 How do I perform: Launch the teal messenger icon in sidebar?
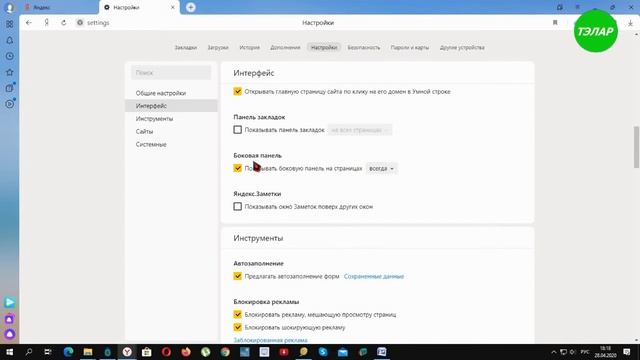(9, 302)
